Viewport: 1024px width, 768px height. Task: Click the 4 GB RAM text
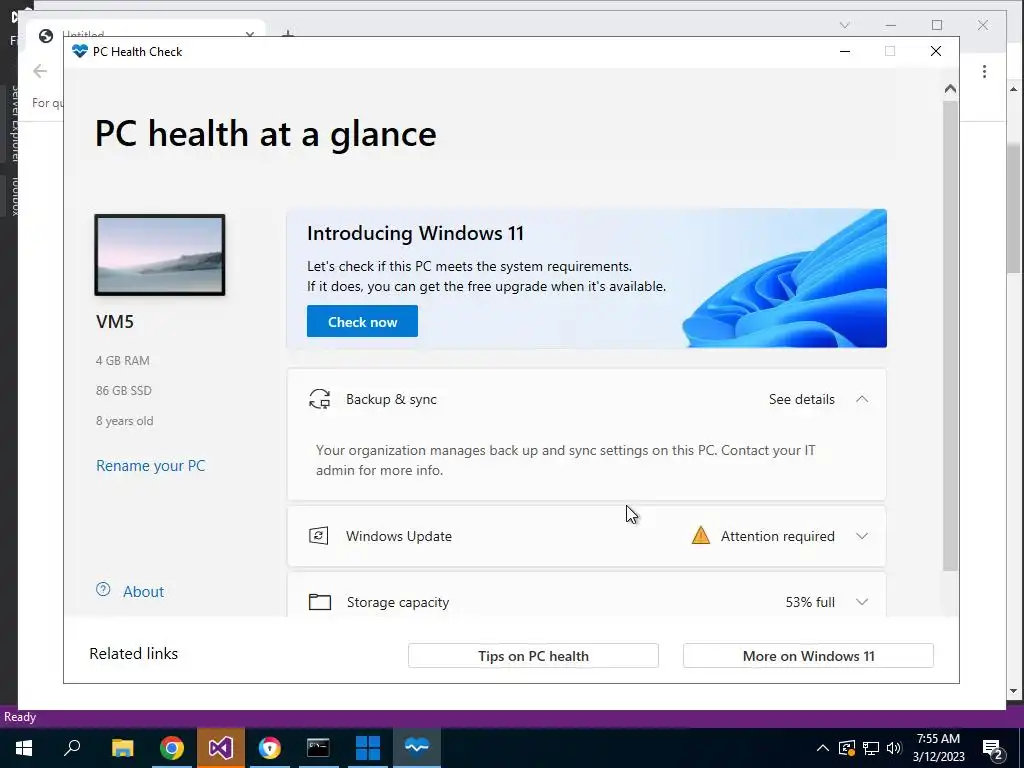pyautogui.click(x=123, y=360)
